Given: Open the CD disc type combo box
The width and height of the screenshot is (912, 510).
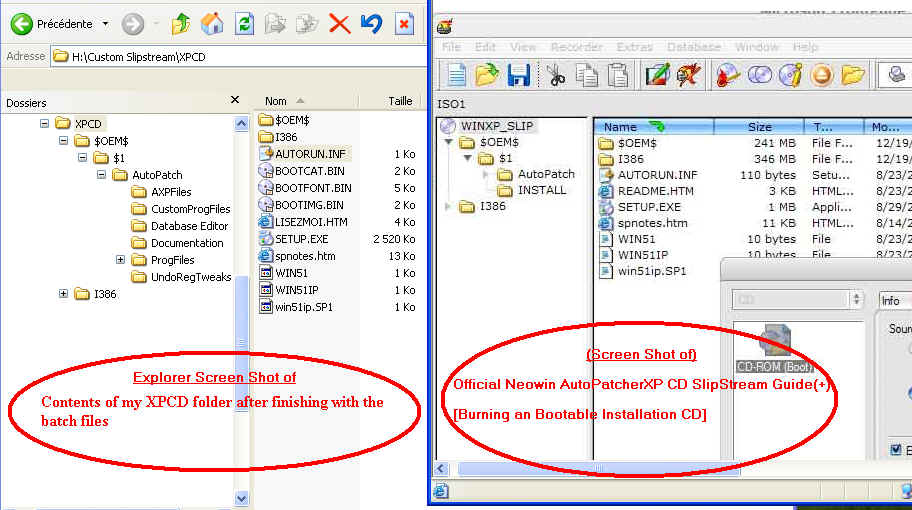Looking at the screenshot, I should tap(797, 300).
